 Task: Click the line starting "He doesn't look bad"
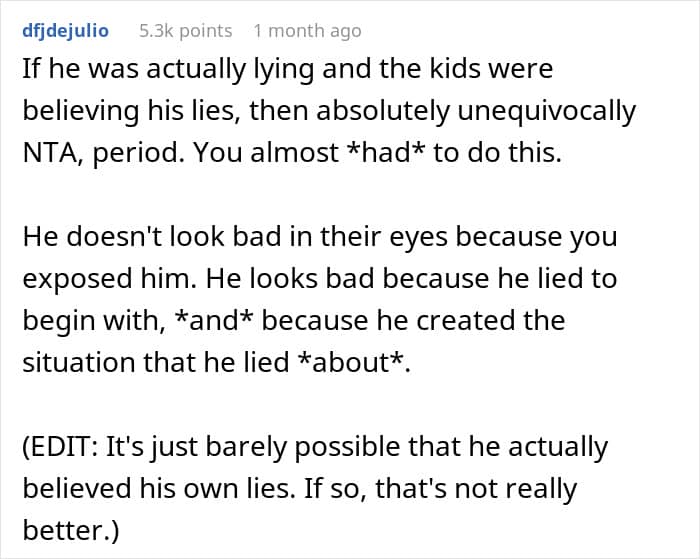pyautogui.click(x=316, y=237)
